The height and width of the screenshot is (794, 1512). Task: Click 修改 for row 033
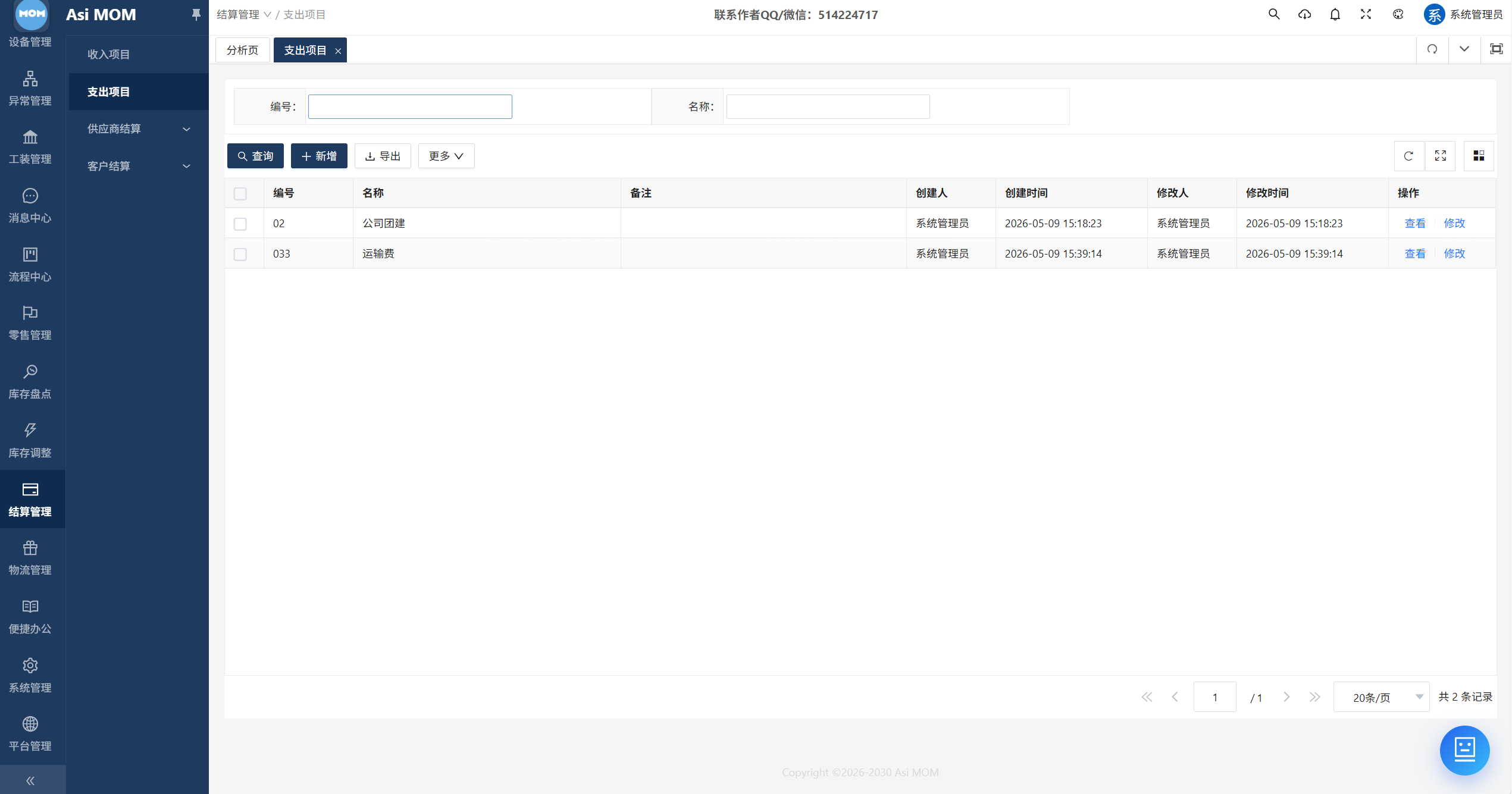pos(1454,253)
